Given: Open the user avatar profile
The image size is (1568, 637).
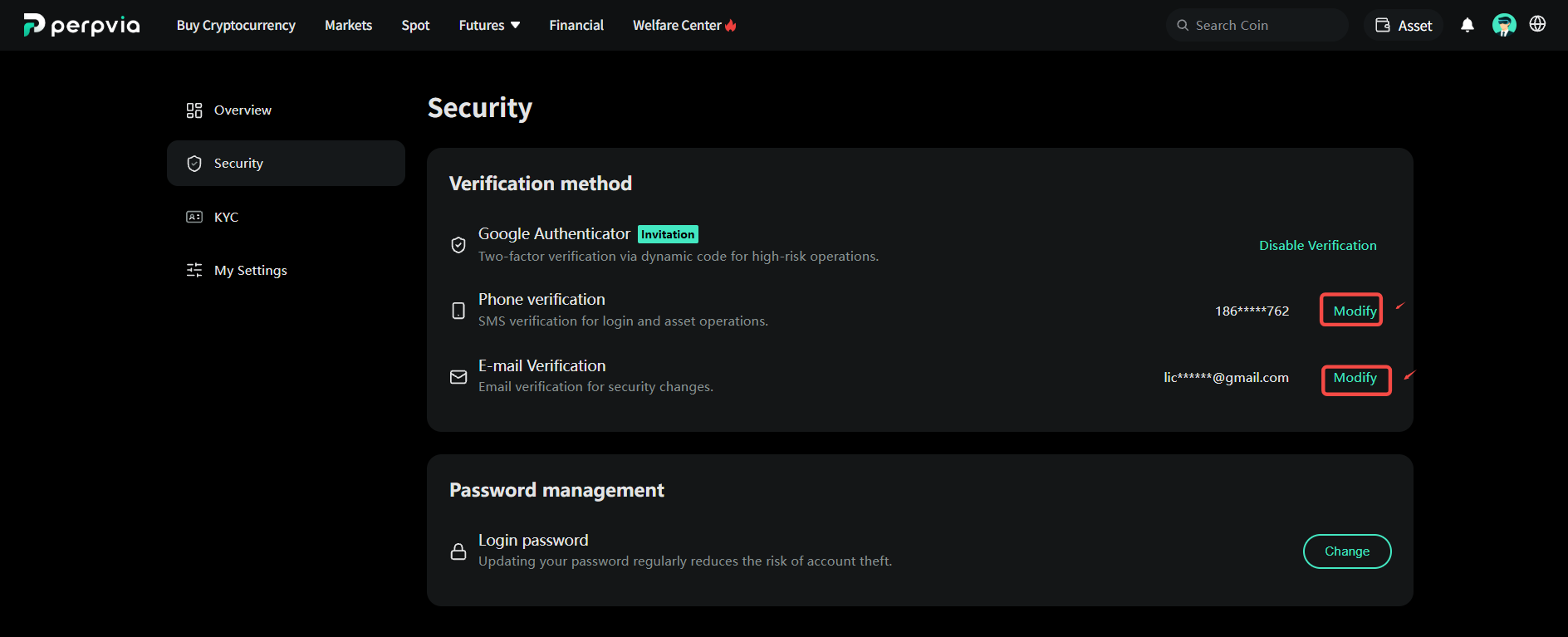Looking at the screenshot, I should (x=1504, y=25).
